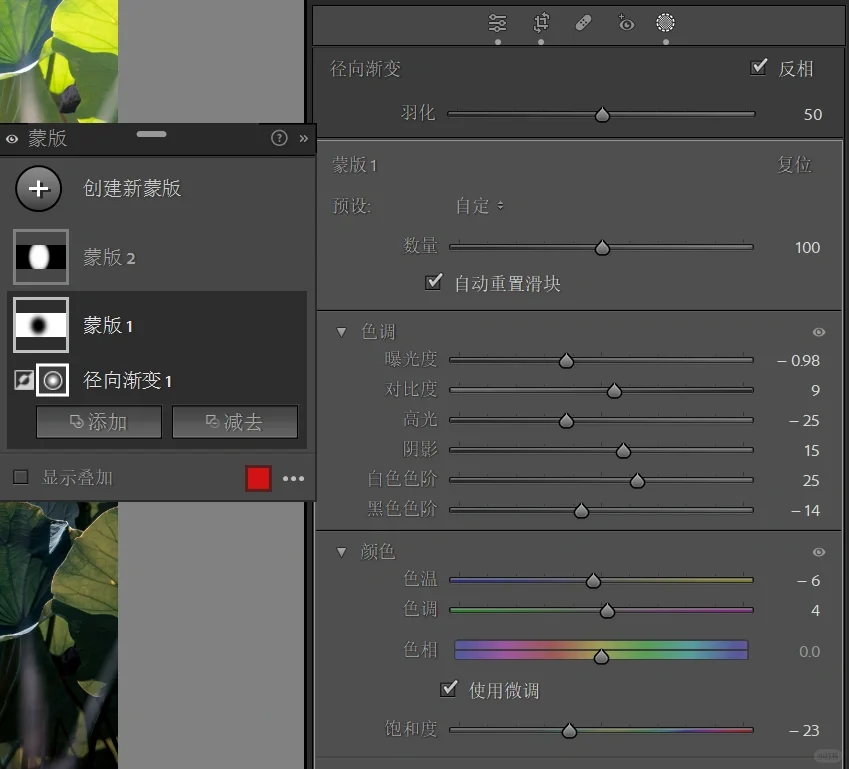
Task: Click the 对比度 contrast slider handle
Action: pos(614,390)
